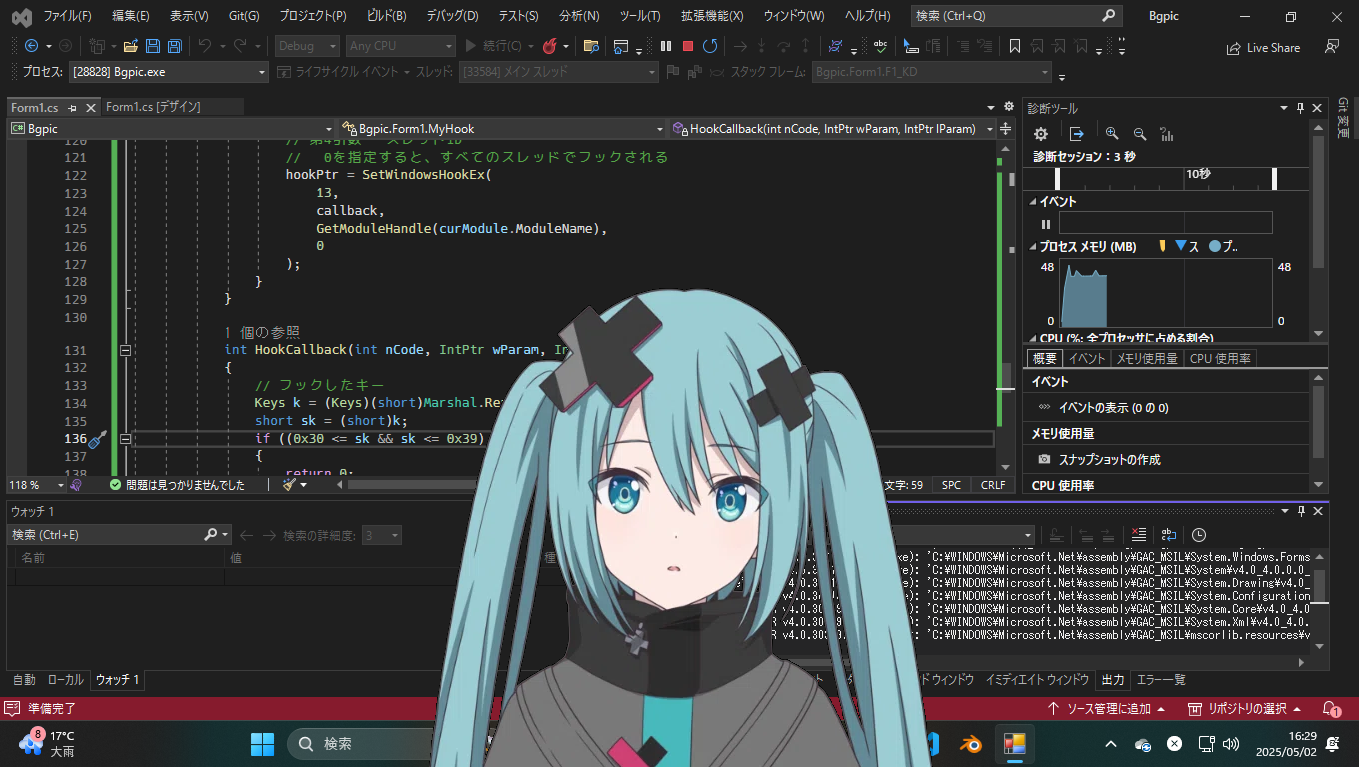Click イベントの表示 (0 の 0) link
Image resolution: width=1359 pixels, height=767 pixels.
1113,407
